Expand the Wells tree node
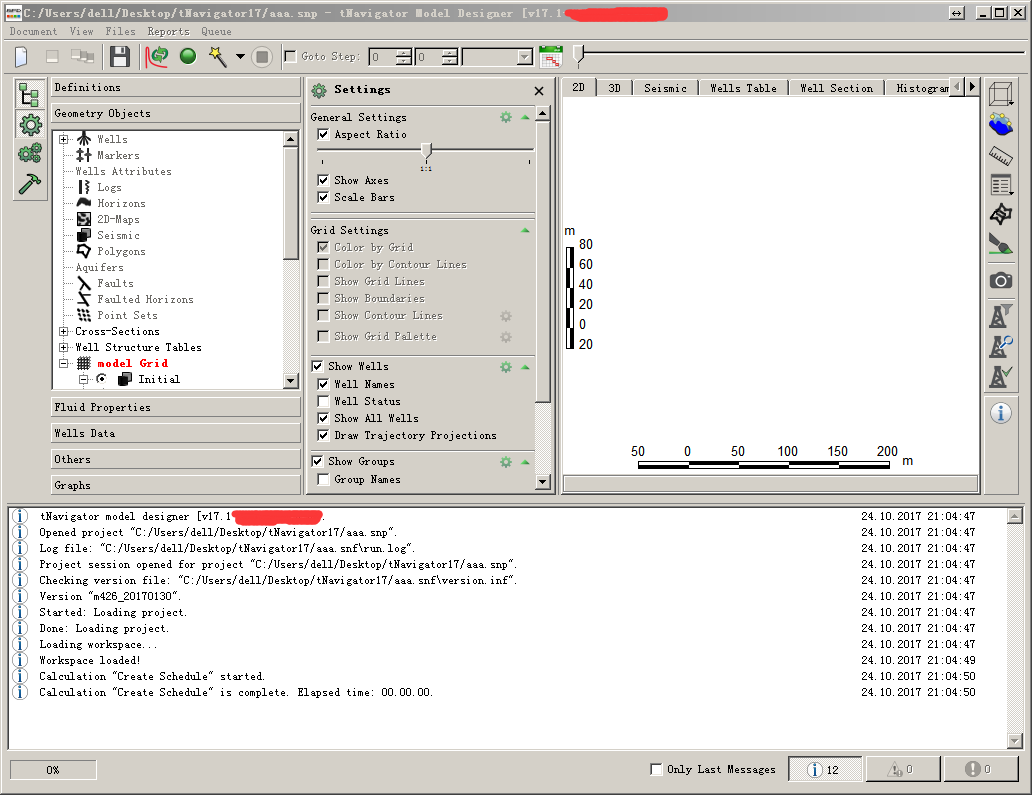Screen dimensions: 1032x795 coord(64,140)
